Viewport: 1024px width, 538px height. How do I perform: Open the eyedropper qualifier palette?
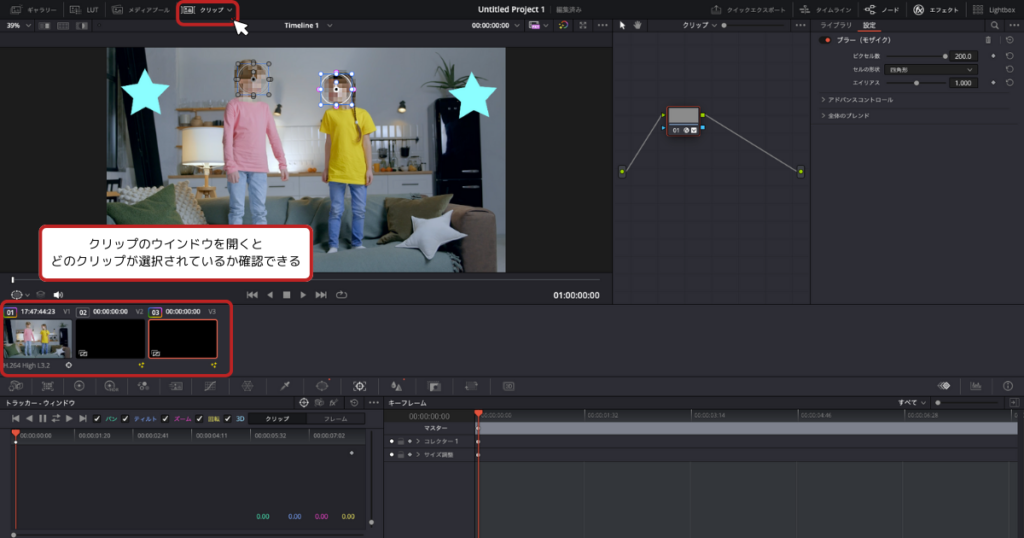(285, 385)
